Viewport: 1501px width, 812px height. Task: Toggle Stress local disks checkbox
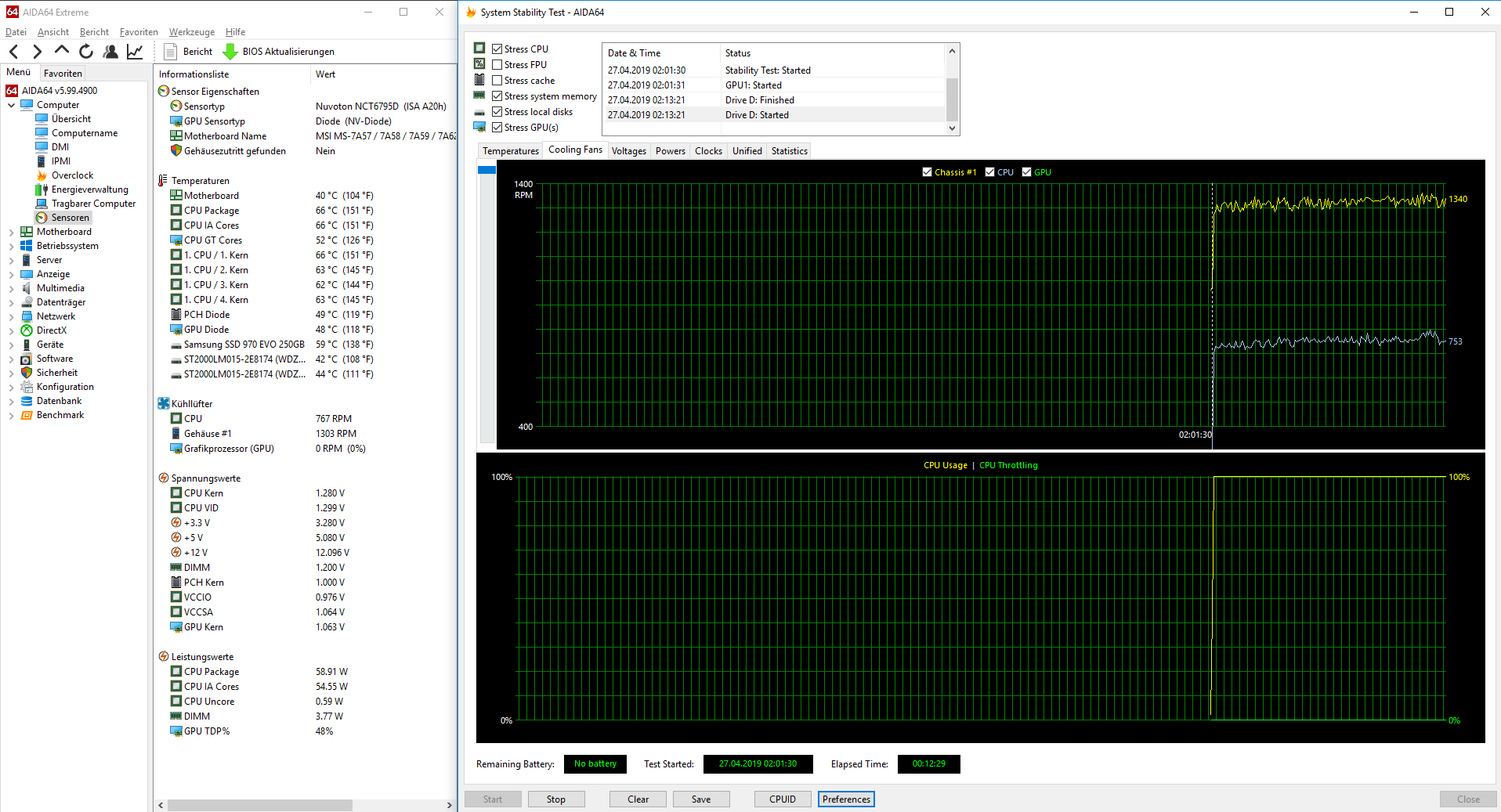[497, 112]
